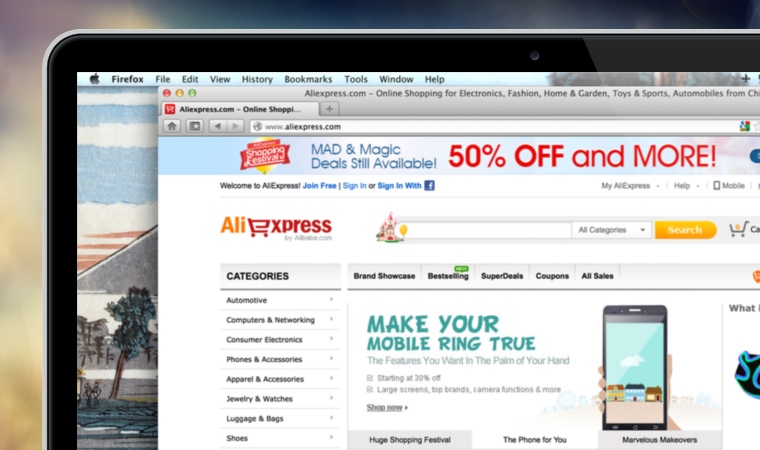760x450 pixels.
Task: Click the site identity globe icon
Action: point(257,127)
